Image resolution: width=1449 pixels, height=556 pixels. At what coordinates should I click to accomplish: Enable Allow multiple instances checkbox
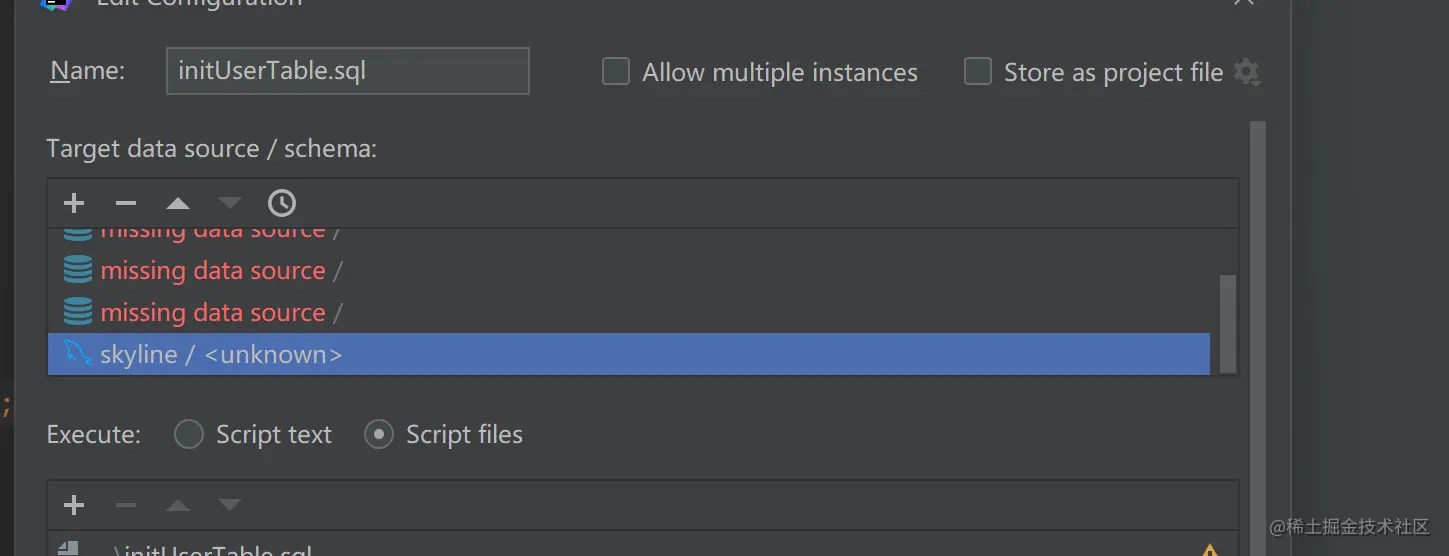pos(616,72)
